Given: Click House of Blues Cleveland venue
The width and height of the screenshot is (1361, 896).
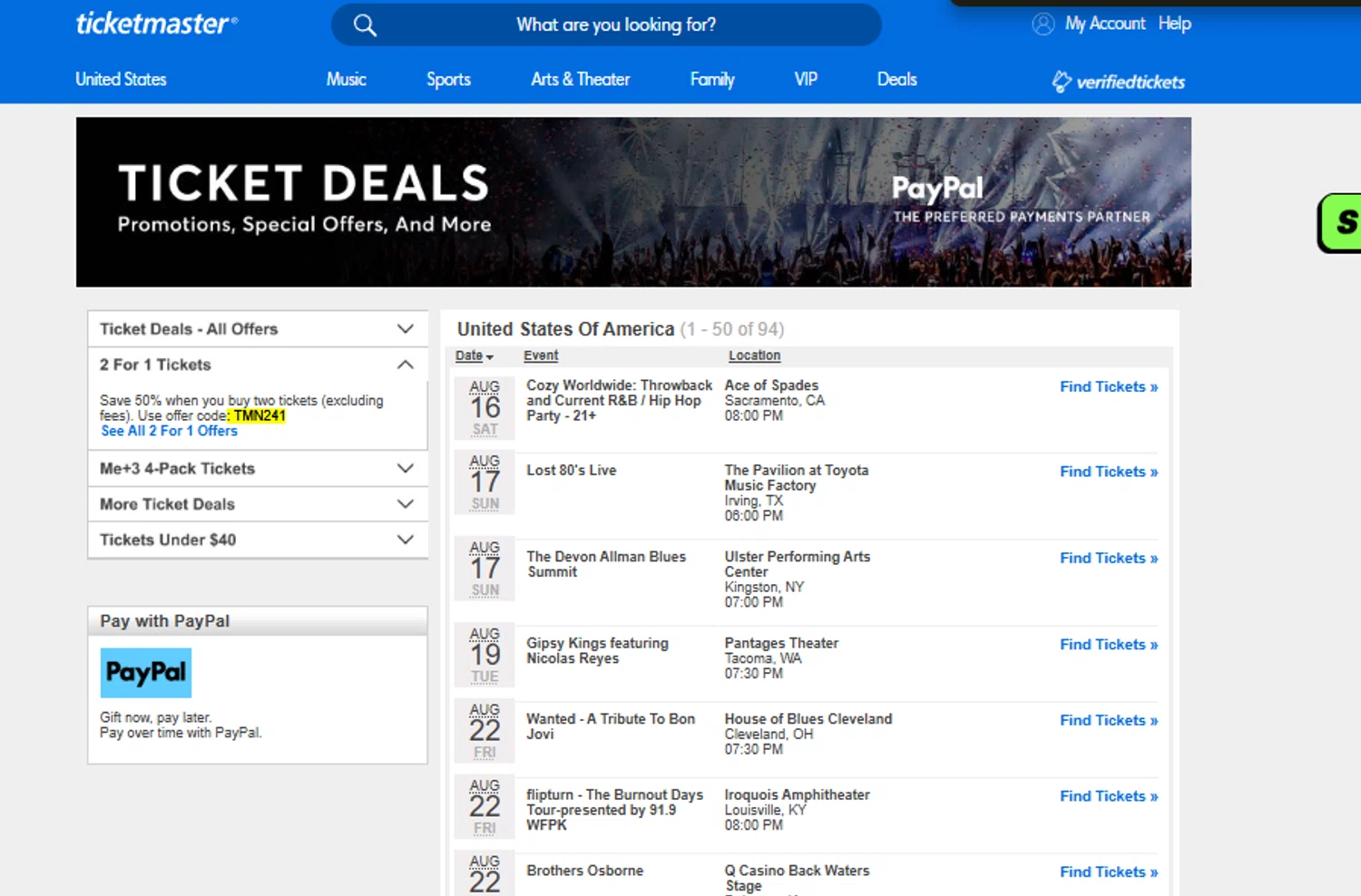Looking at the screenshot, I should click(808, 719).
